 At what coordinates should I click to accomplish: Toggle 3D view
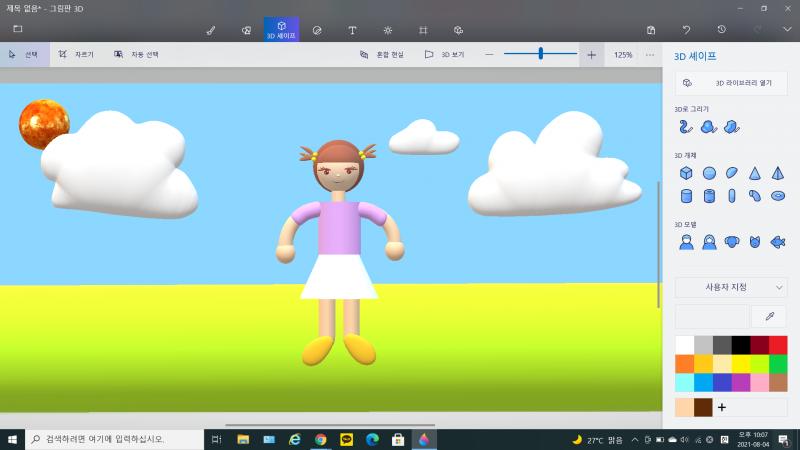click(x=444, y=55)
